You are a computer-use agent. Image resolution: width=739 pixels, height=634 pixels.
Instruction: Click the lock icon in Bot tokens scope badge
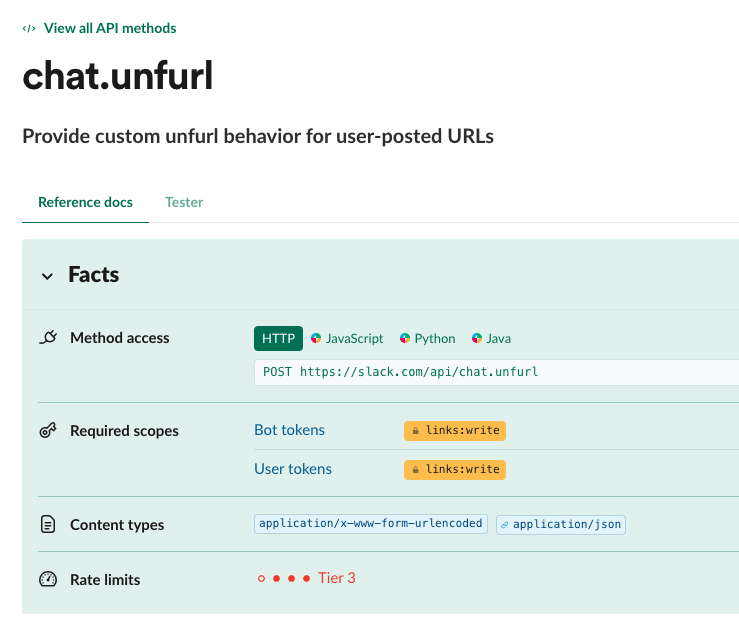coord(416,431)
